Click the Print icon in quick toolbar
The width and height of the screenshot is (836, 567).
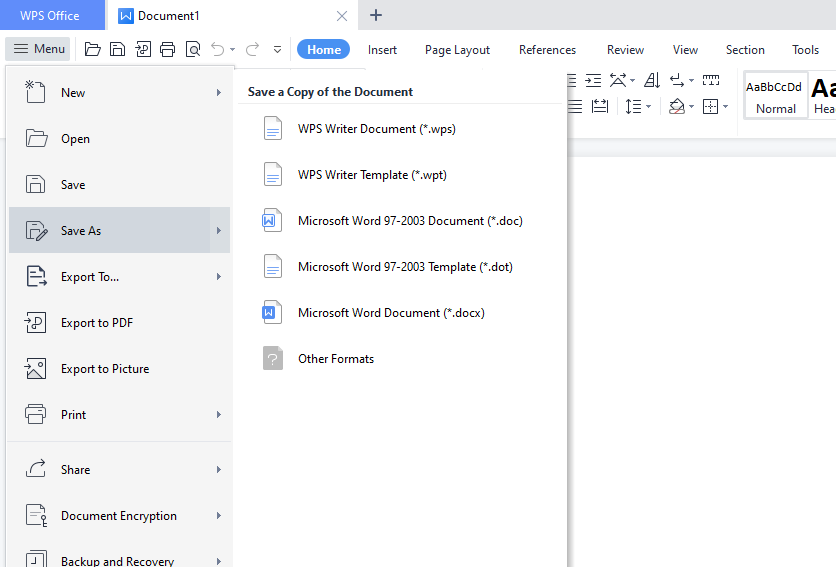click(168, 49)
